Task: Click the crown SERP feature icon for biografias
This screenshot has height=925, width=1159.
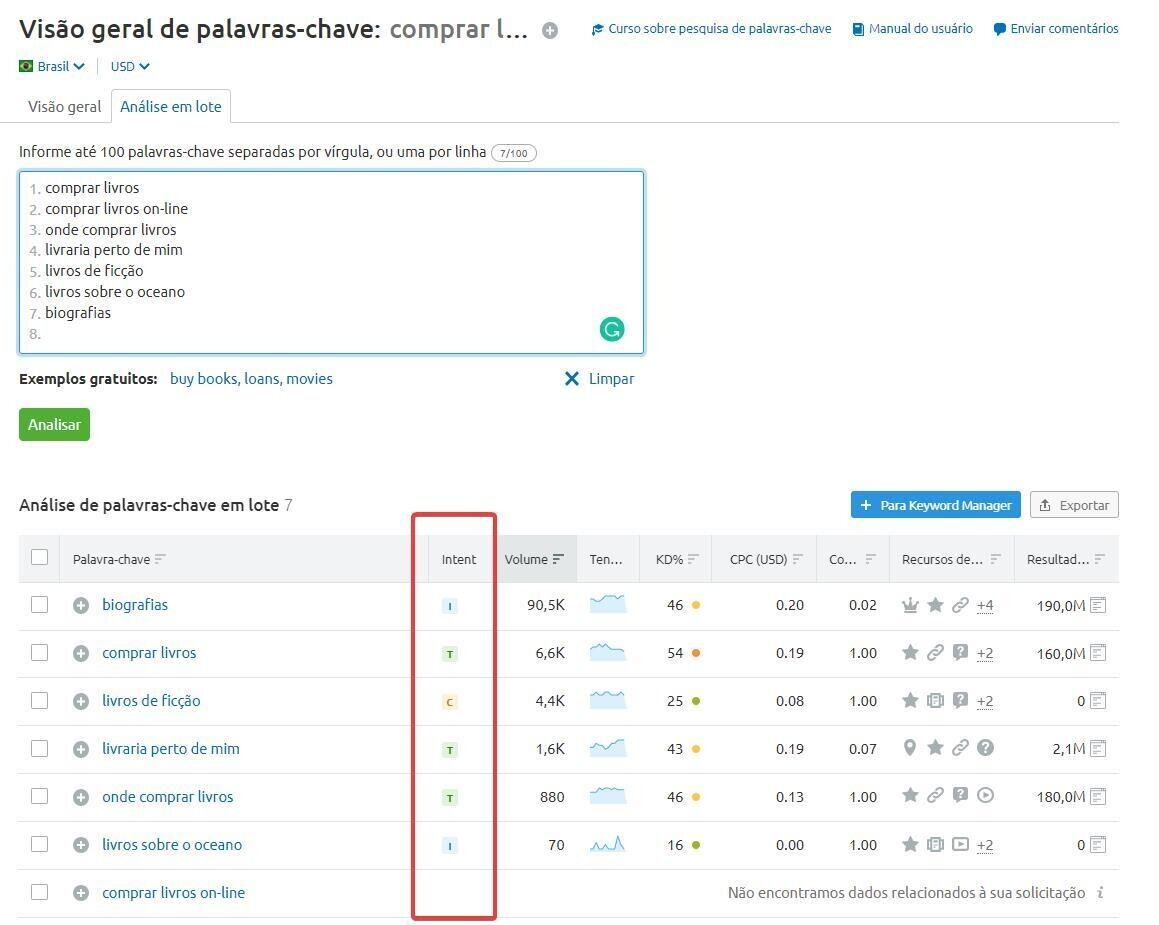Action: click(910, 605)
